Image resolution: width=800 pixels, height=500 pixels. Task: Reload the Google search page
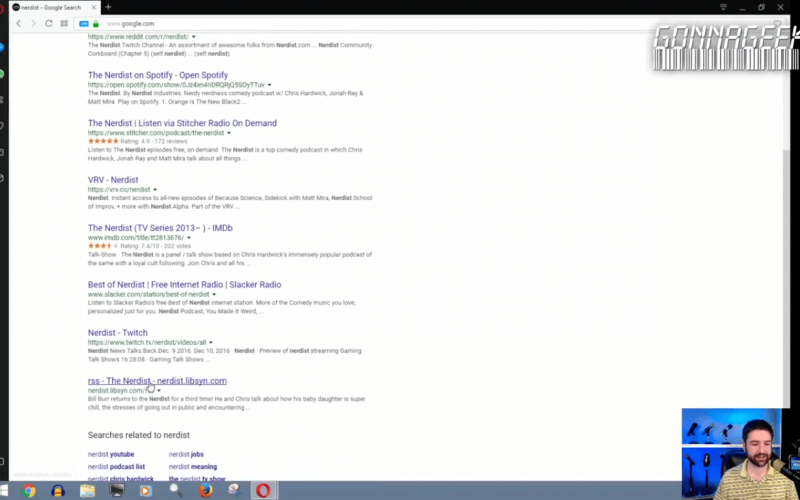click(x=48, y=23)
